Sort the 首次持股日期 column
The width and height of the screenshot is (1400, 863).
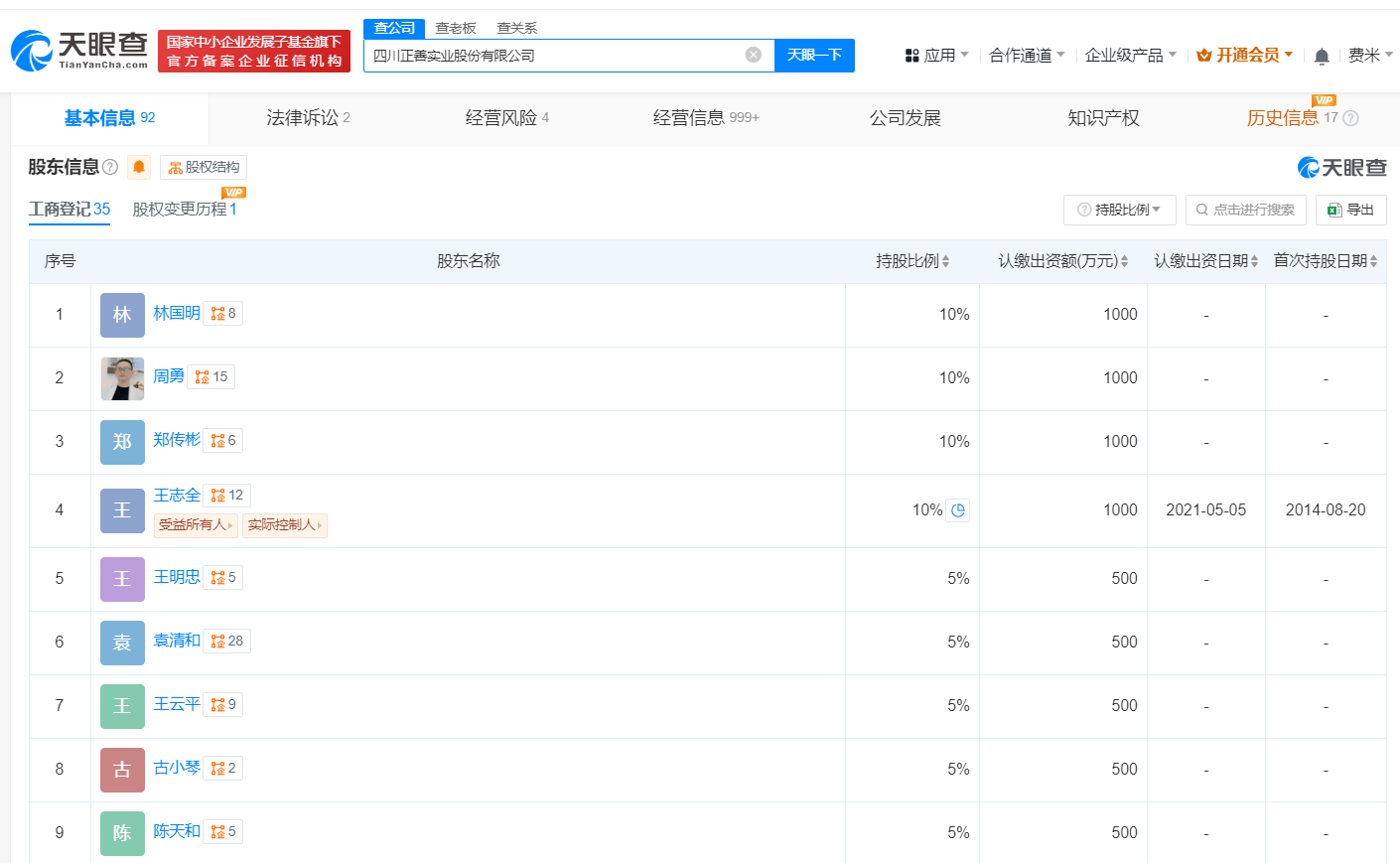click(x=1375, y=261)
